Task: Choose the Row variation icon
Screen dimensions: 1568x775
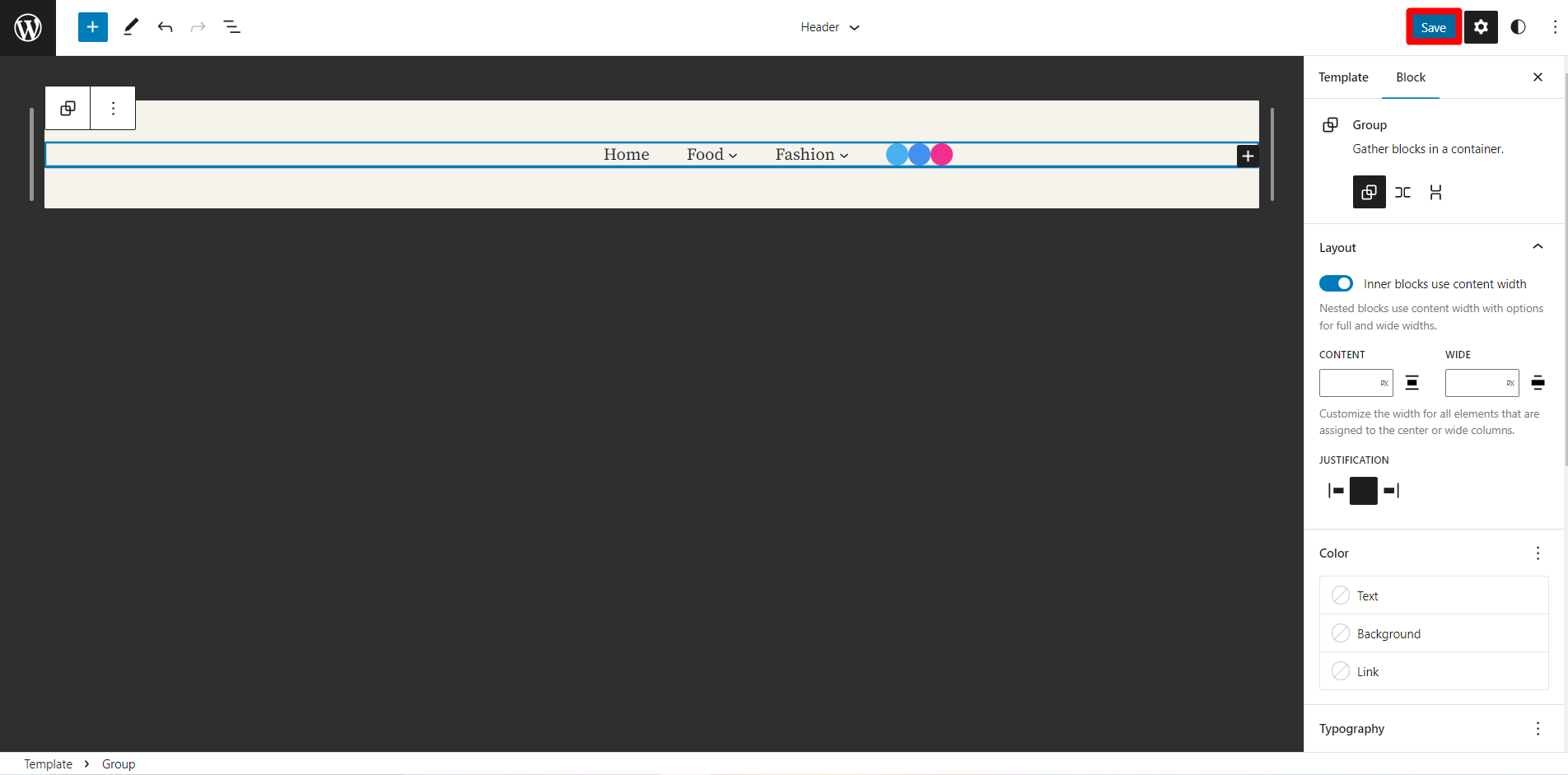Action: (x=1402, y=192)
